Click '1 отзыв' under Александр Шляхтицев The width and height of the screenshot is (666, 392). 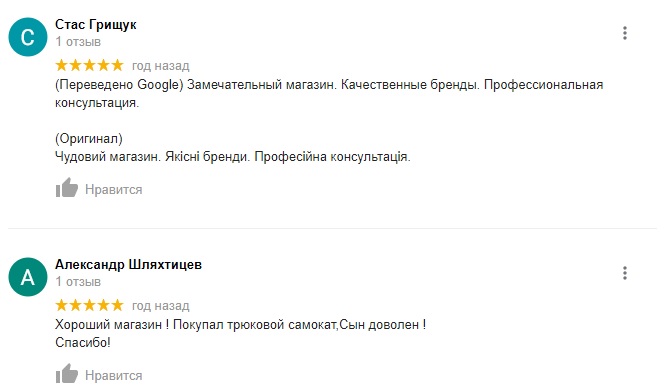point(78,282)
